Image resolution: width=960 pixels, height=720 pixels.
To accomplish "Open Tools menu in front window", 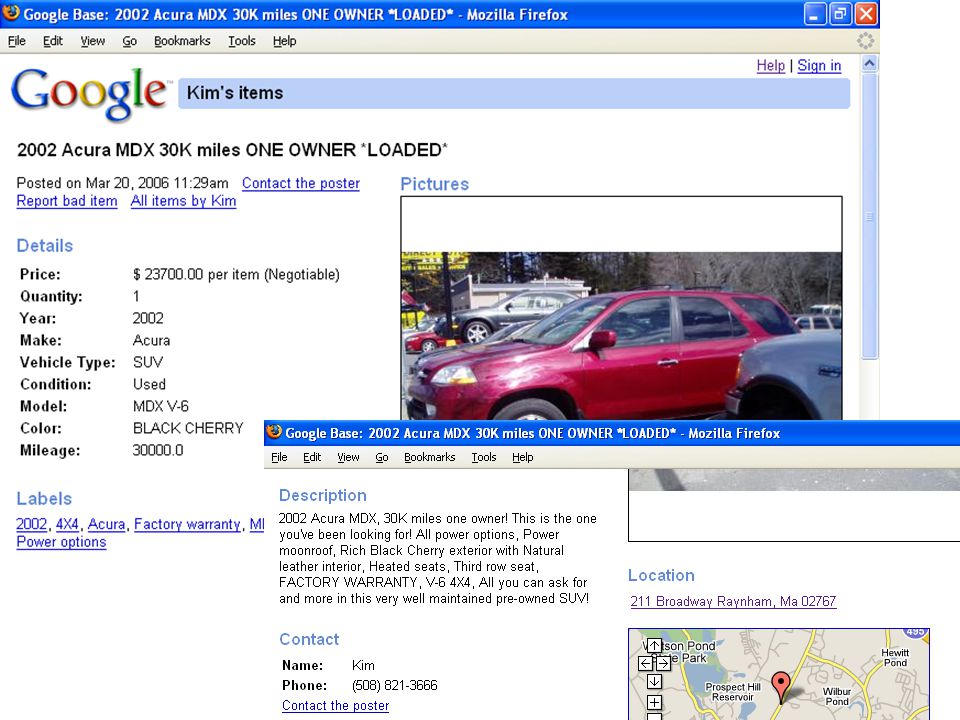I will [x=484, y=457].
